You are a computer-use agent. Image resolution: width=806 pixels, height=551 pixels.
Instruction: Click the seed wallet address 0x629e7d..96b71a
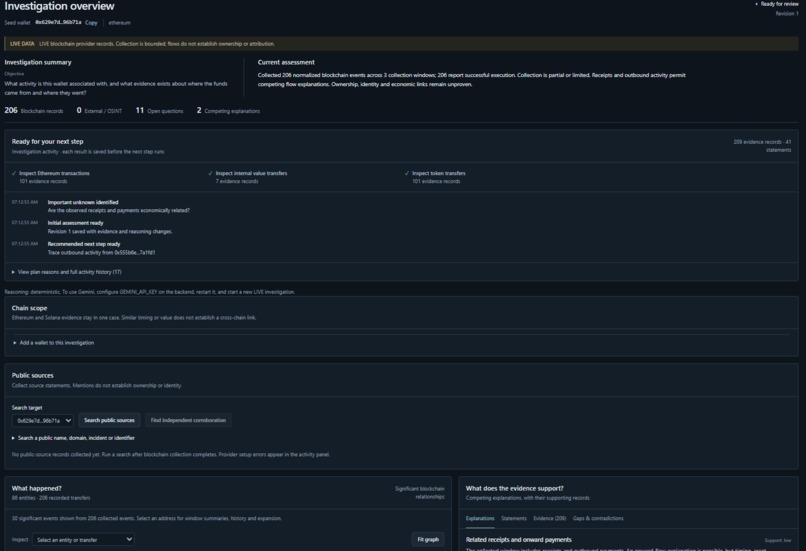[x=58, y=23]
